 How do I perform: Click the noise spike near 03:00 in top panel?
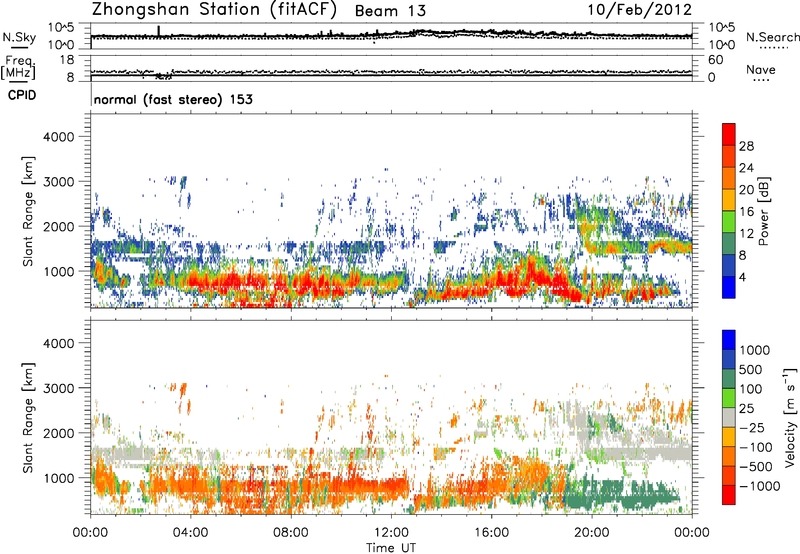pos(159,31)
